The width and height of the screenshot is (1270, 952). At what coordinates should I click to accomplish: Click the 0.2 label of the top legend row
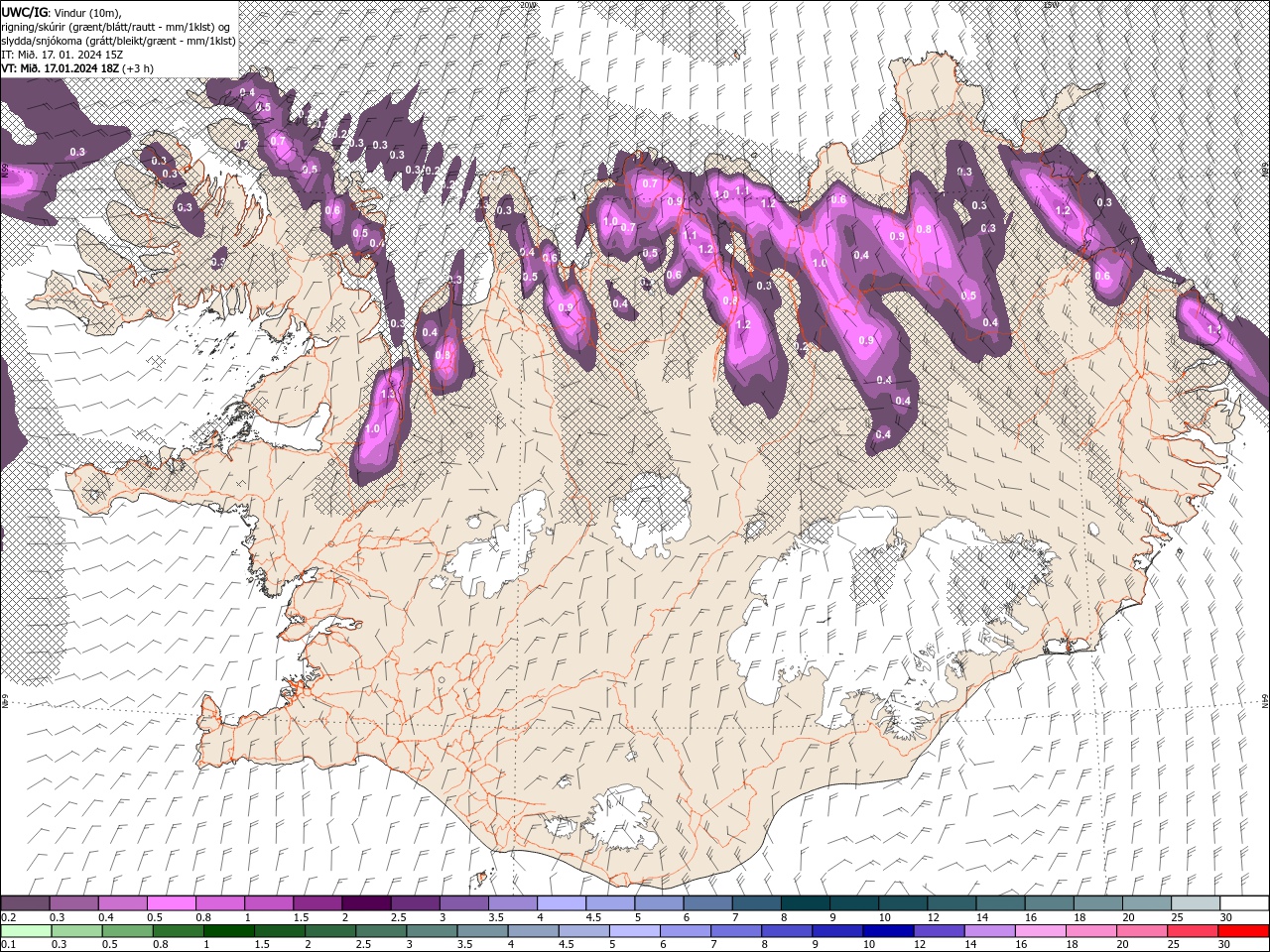[x=9, y=917]
